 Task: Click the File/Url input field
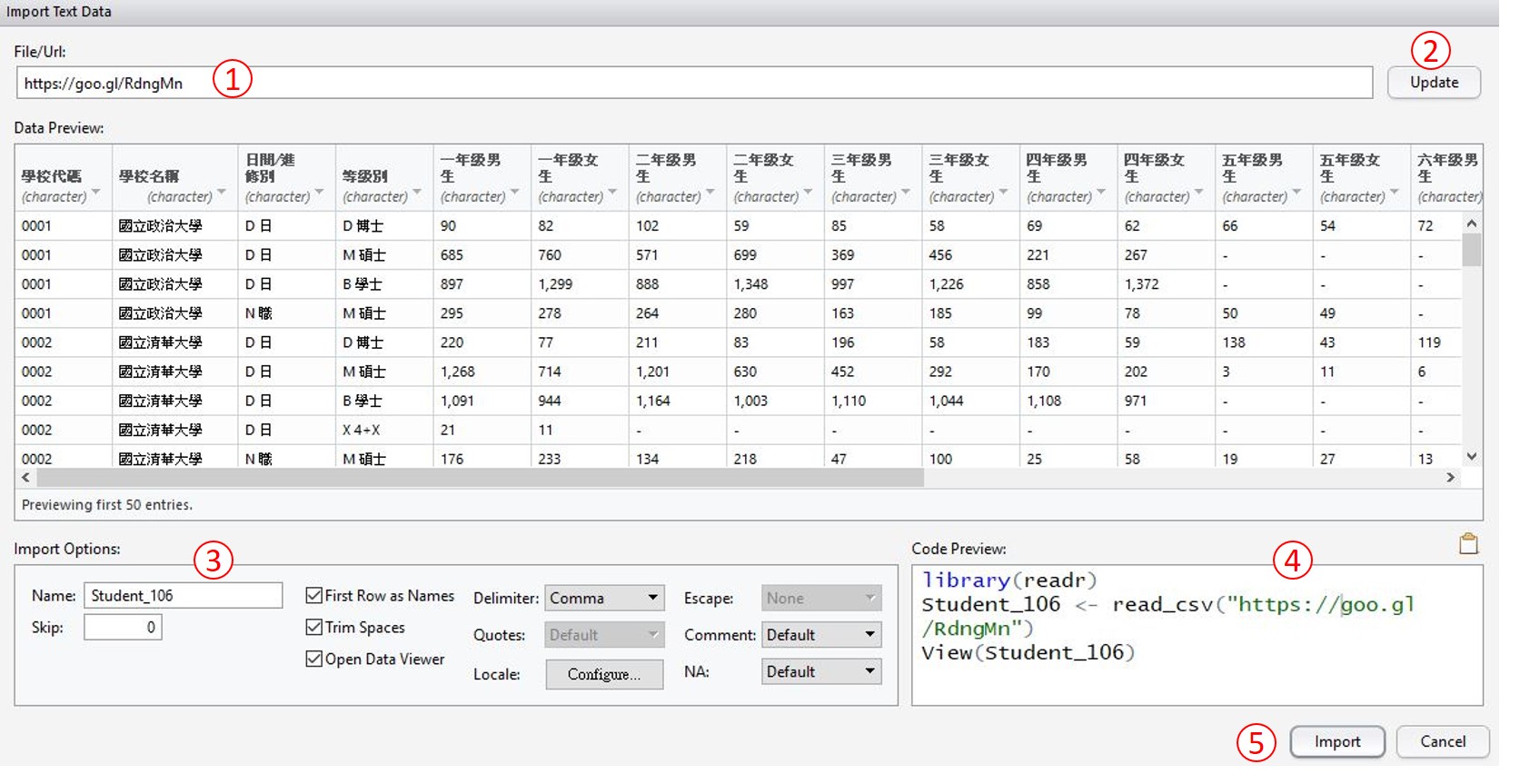click(x=694, y=83)
